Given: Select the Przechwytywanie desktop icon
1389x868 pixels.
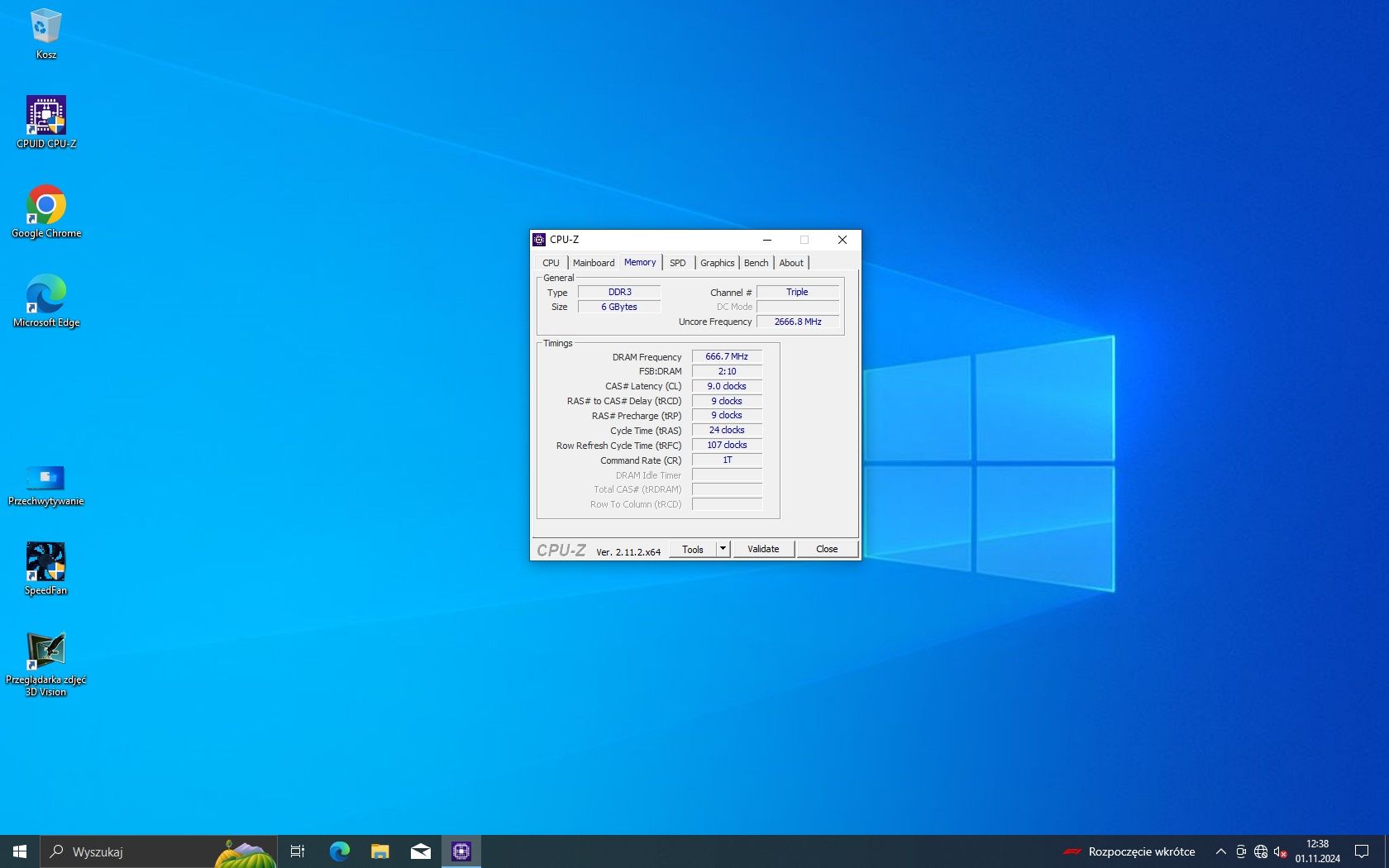Looking at the screenshot, I should coord(46,486).
